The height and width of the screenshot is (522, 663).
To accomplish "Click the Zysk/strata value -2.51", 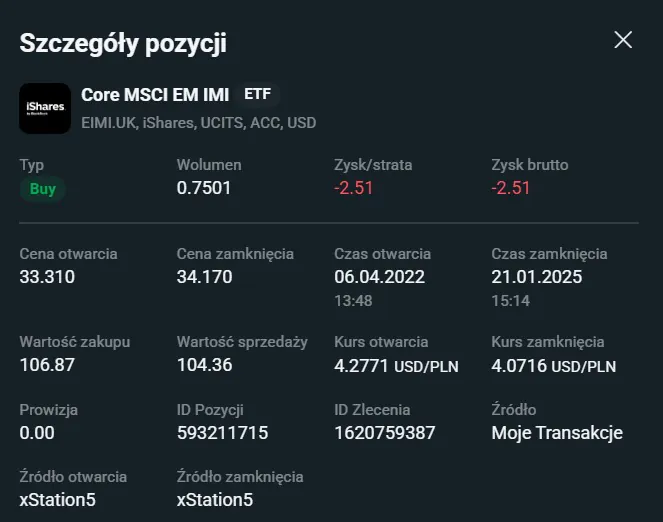I will click(x=353, y=188).
